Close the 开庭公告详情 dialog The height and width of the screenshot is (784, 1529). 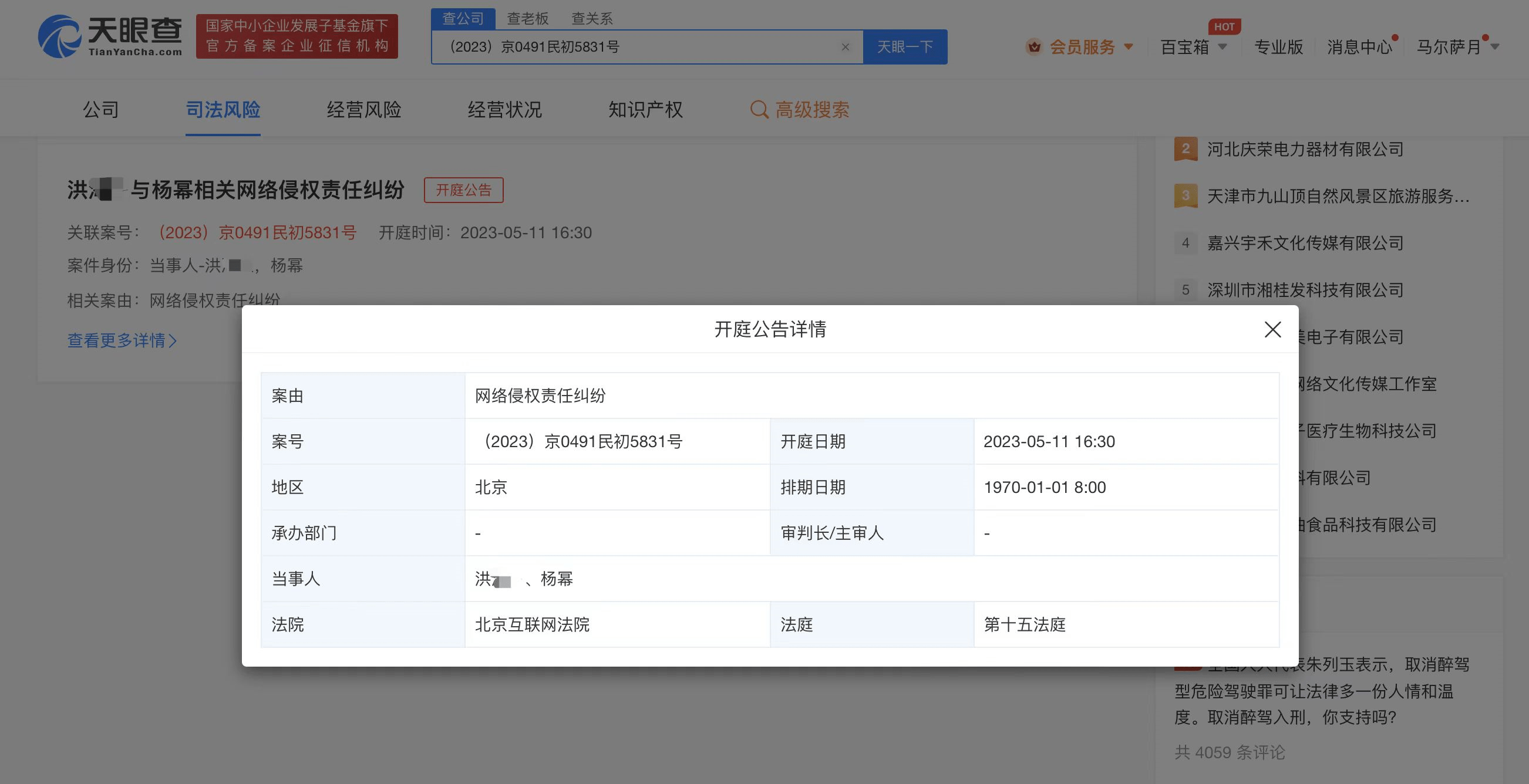point(1272,329)
